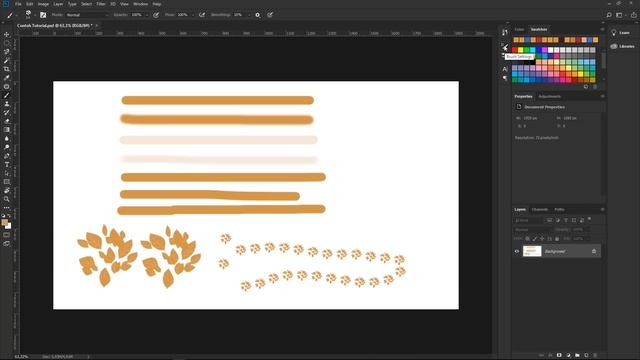The width and height of the screenshot is (640, 360).
Task: Create new group folder icon
Action: [x=577, y=355]
